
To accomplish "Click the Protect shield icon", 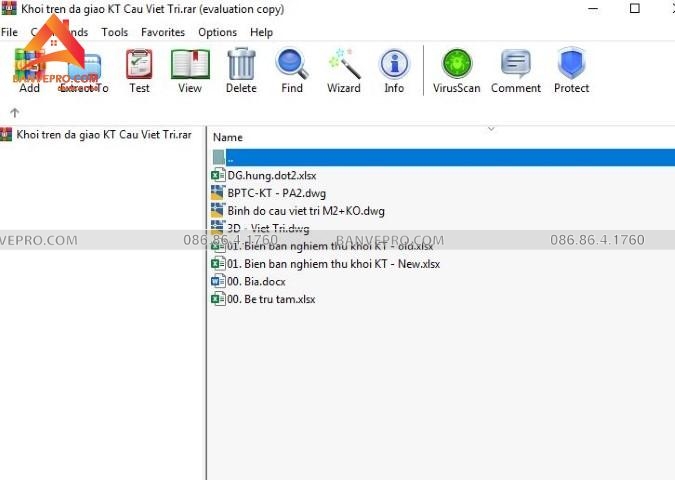I will pos(571,64).
